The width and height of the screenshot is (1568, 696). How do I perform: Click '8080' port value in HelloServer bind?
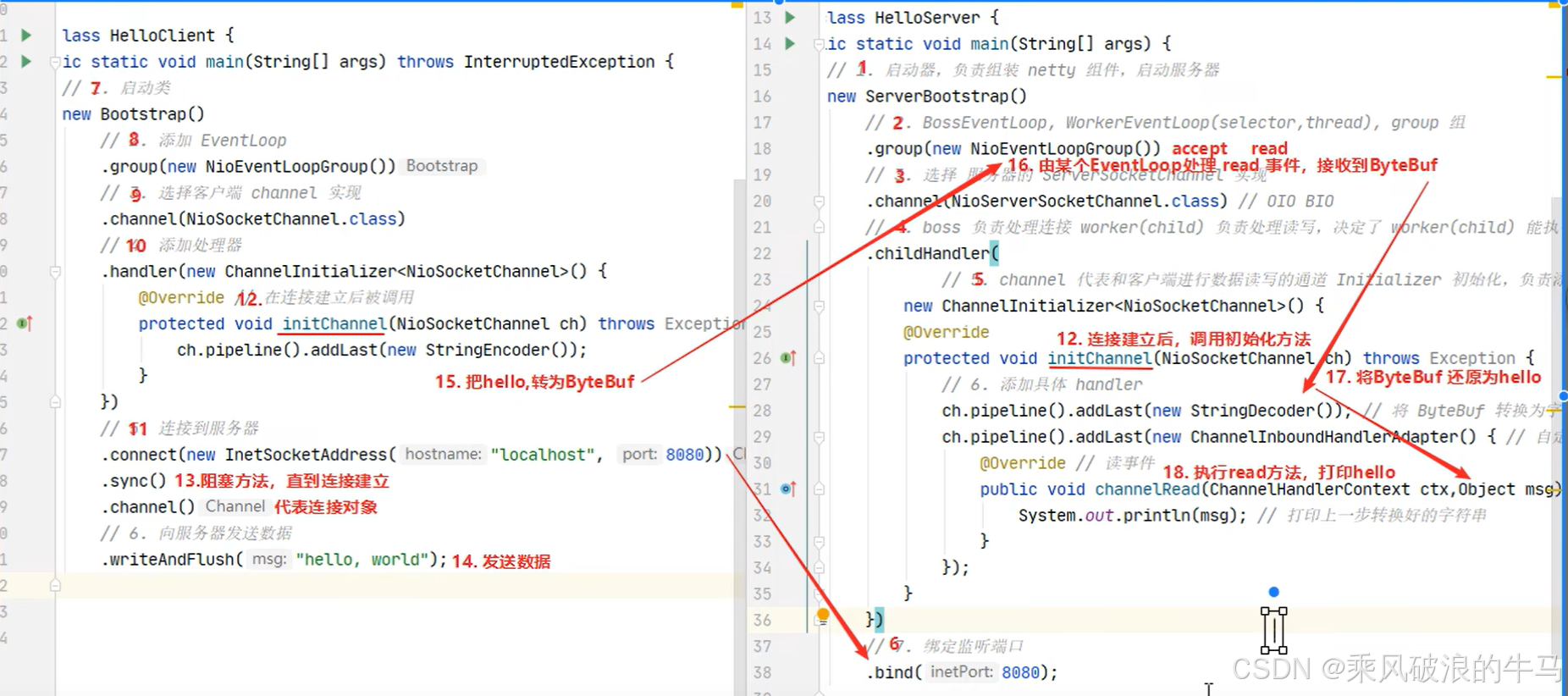tap(1020, 672)
